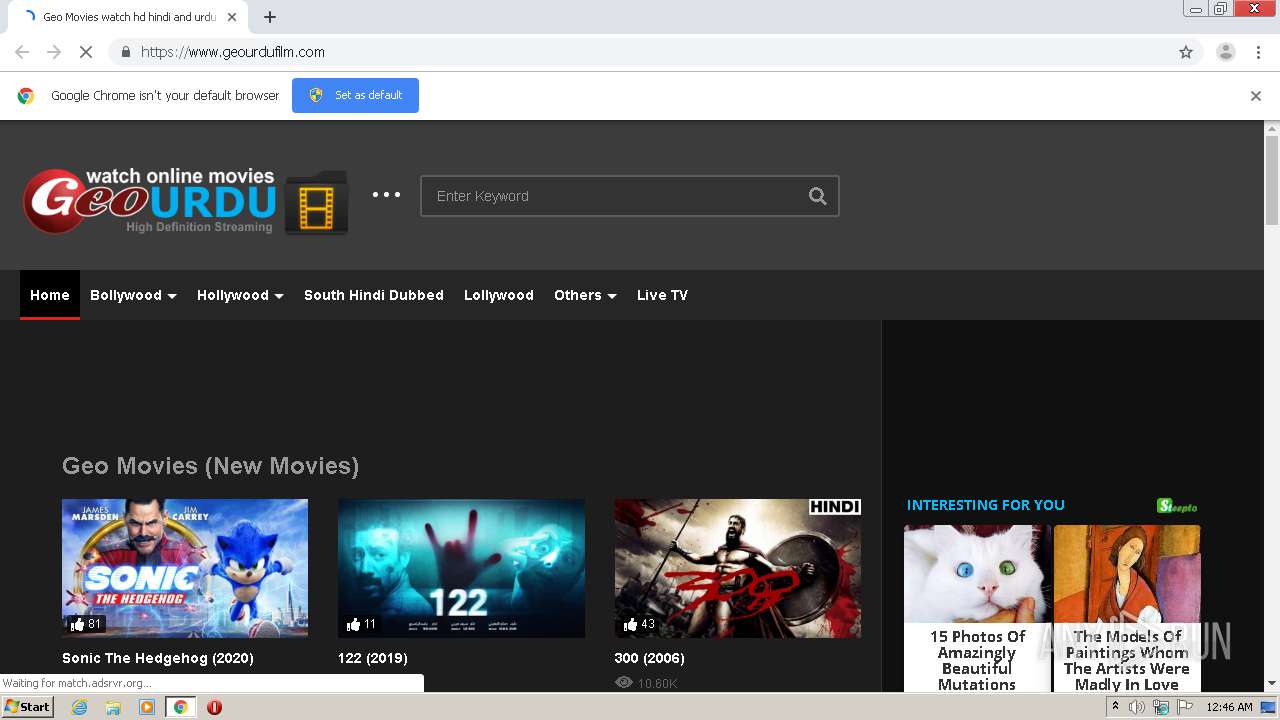Click the page vertical scrollbar
The image size is (1280, 720).
(1272, 180)
